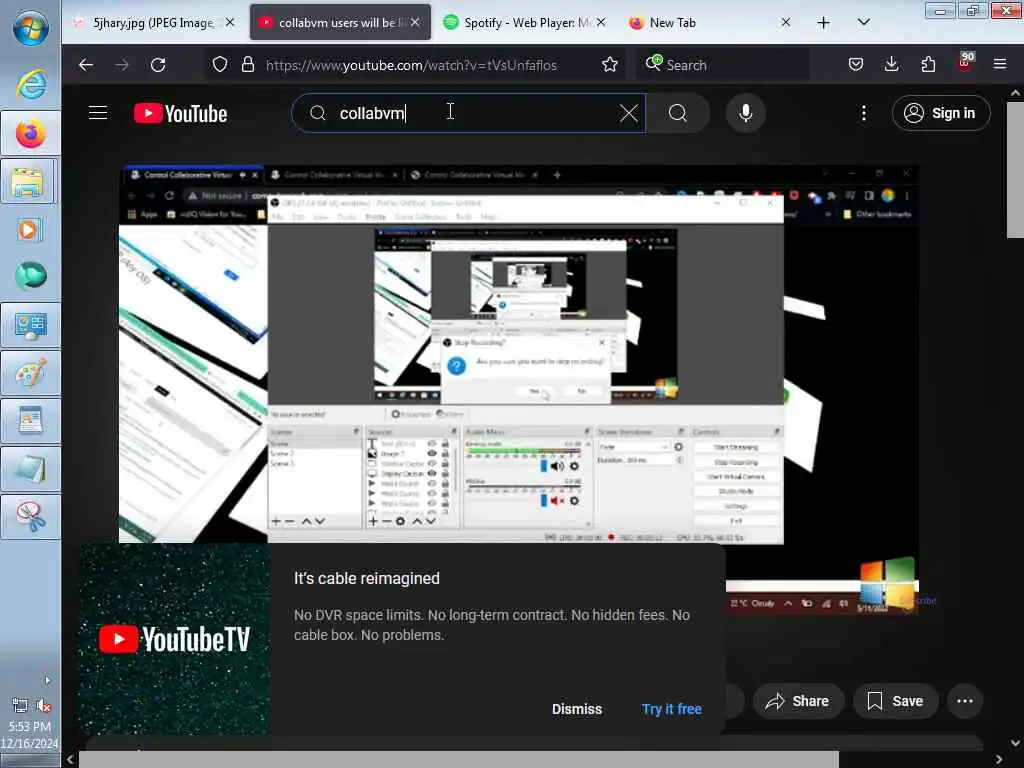Switch to Firefox on the taskbar
Viewport: 1024px width, 768px height.
coord(31,134)
